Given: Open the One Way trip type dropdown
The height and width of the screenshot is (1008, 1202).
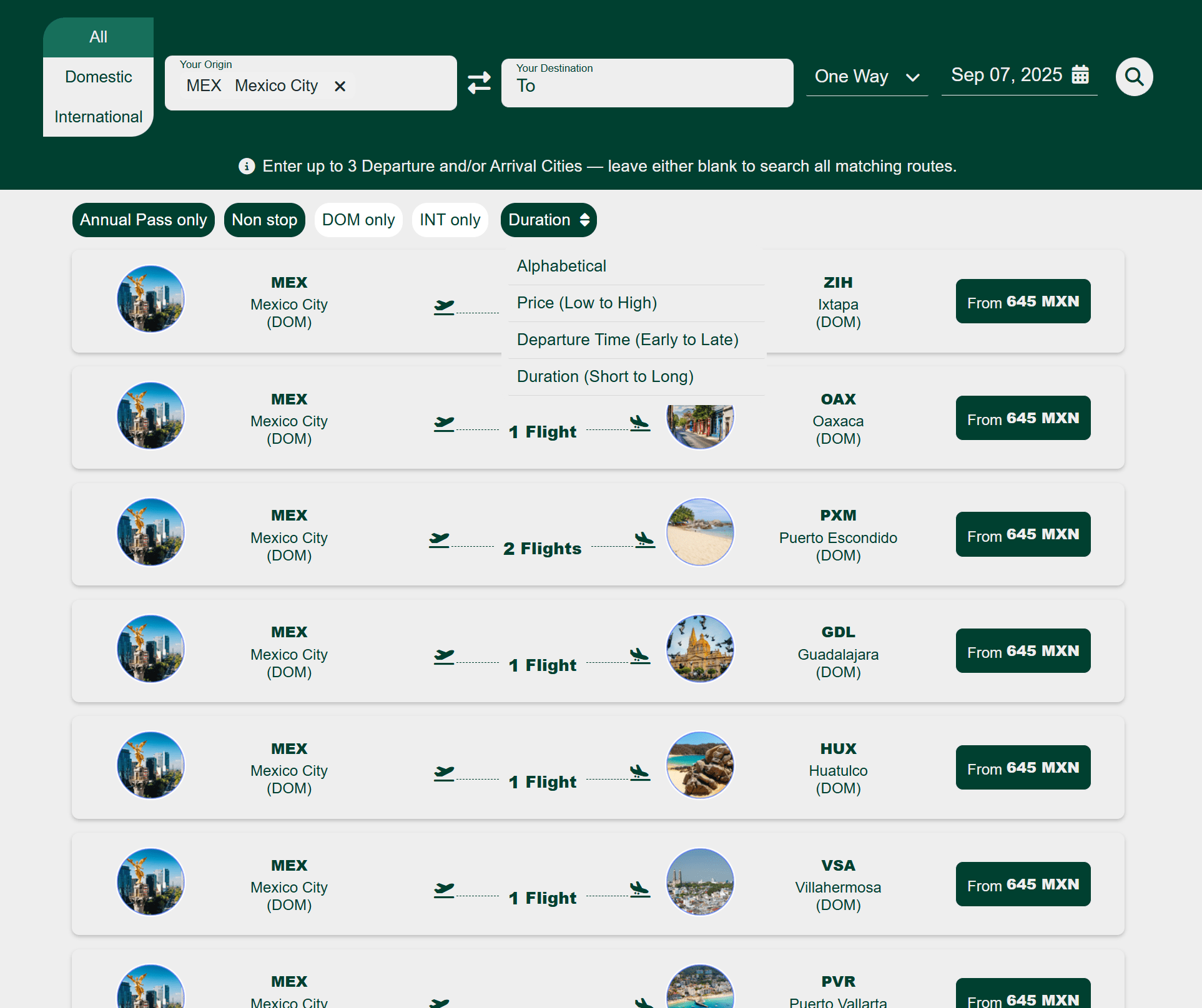Looking at the screenshot, I should 866,77.
